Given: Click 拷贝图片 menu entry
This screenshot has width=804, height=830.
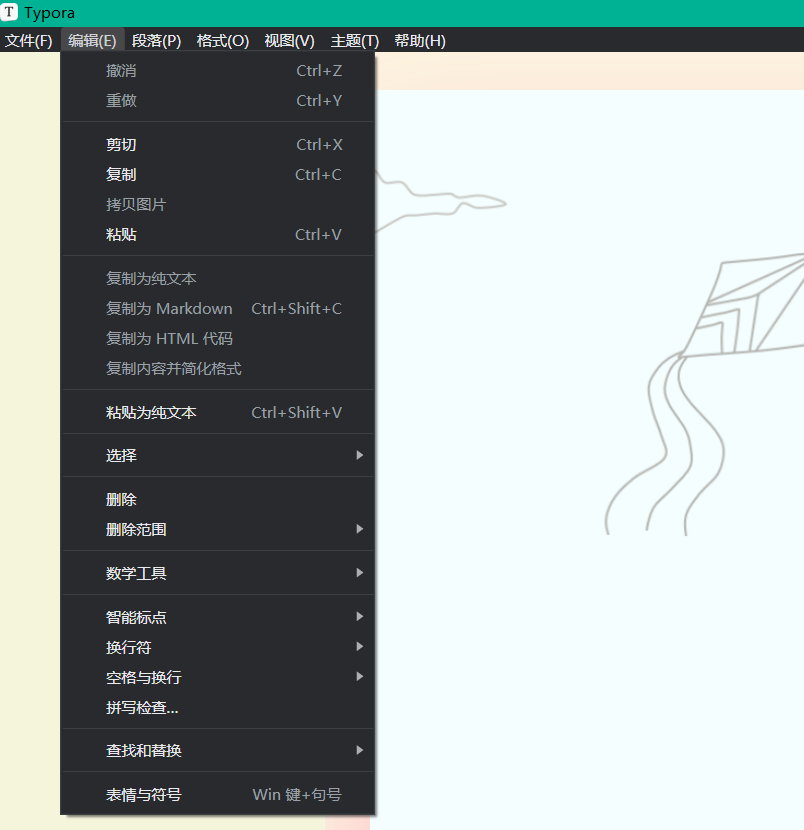Looking at the screenshot, I should click(x=218, y=204).
